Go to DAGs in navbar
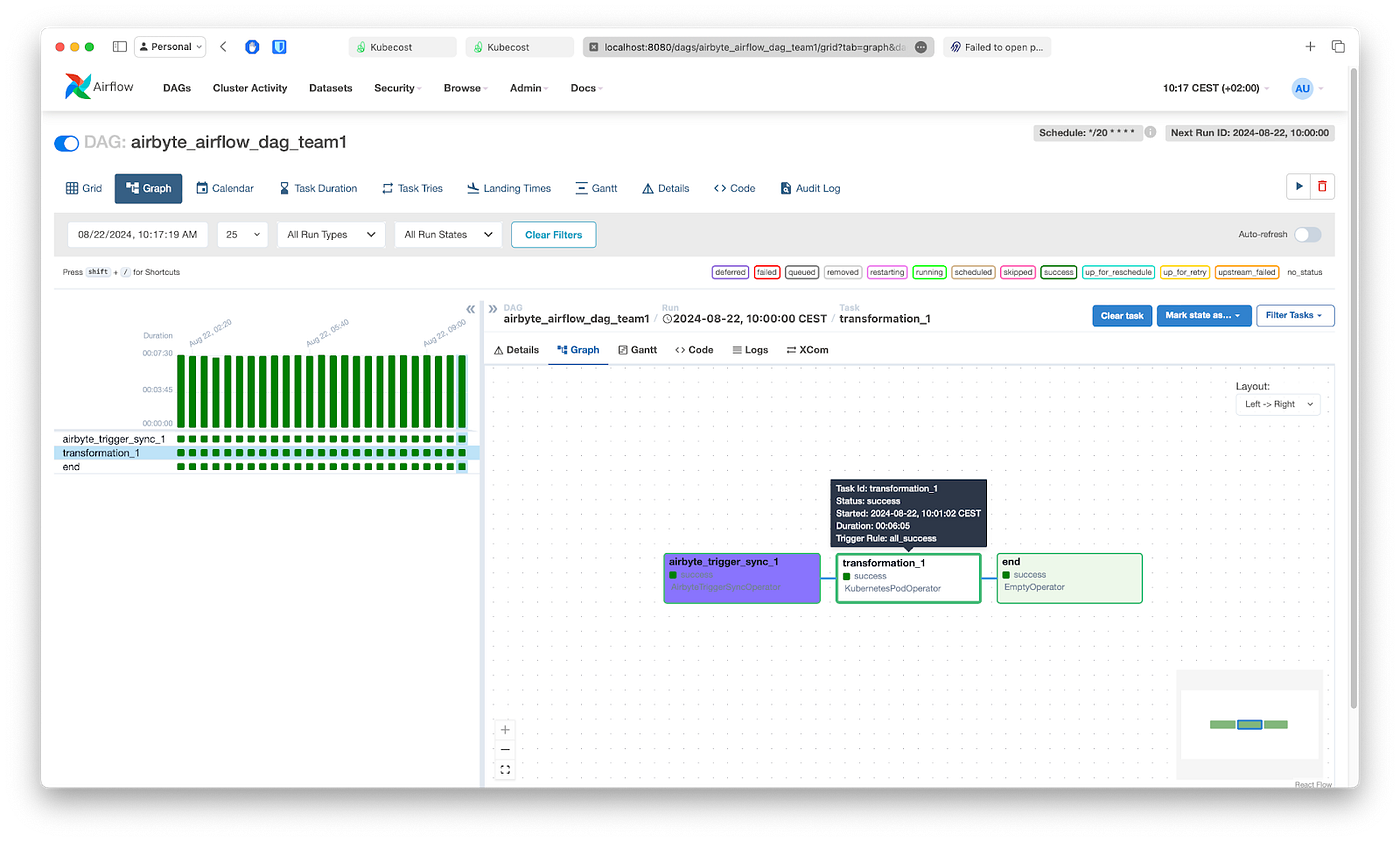The image size is (1400, 842). tap(177, 88)
